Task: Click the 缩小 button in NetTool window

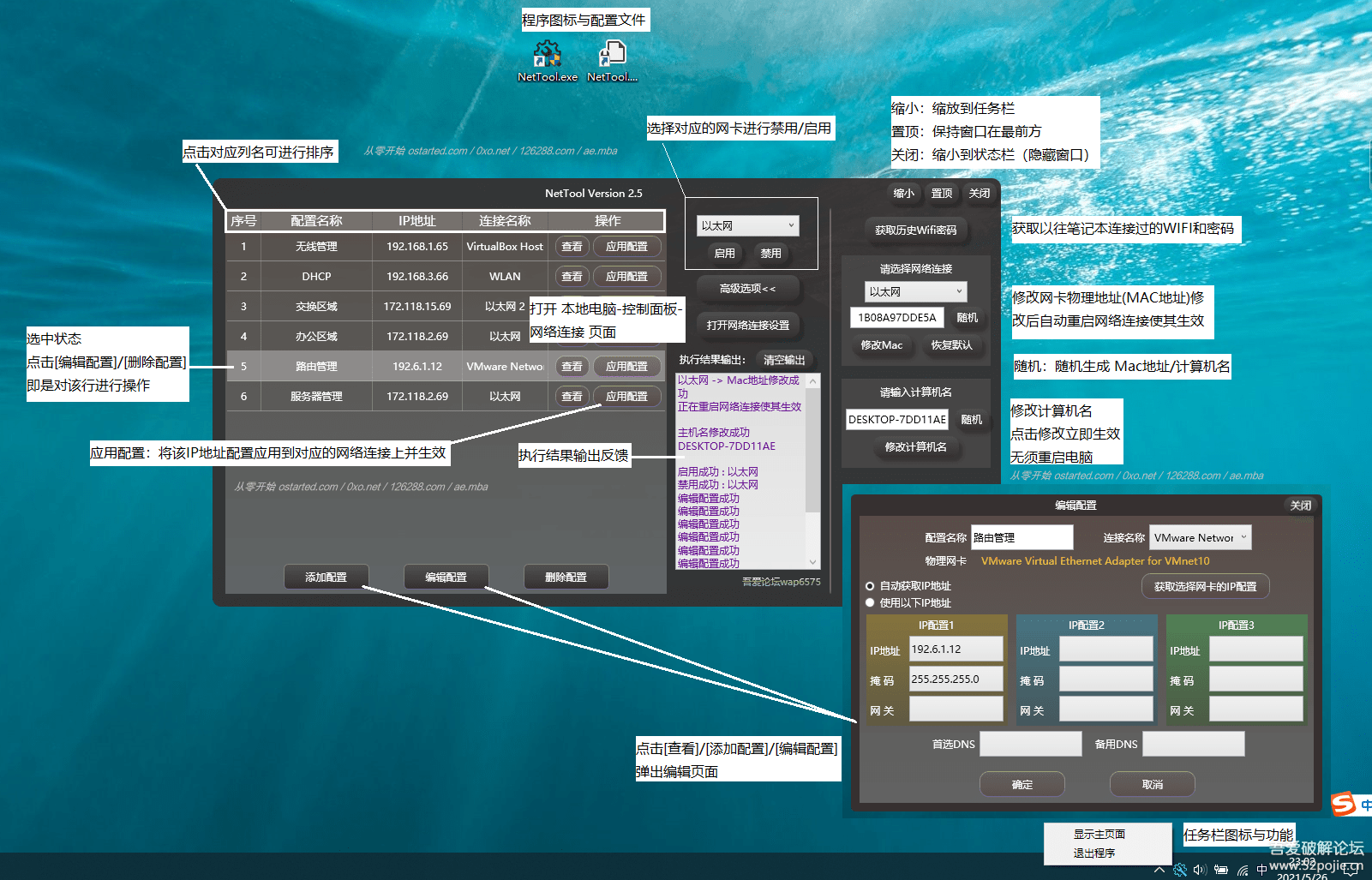Action: [x=904, y=194]
